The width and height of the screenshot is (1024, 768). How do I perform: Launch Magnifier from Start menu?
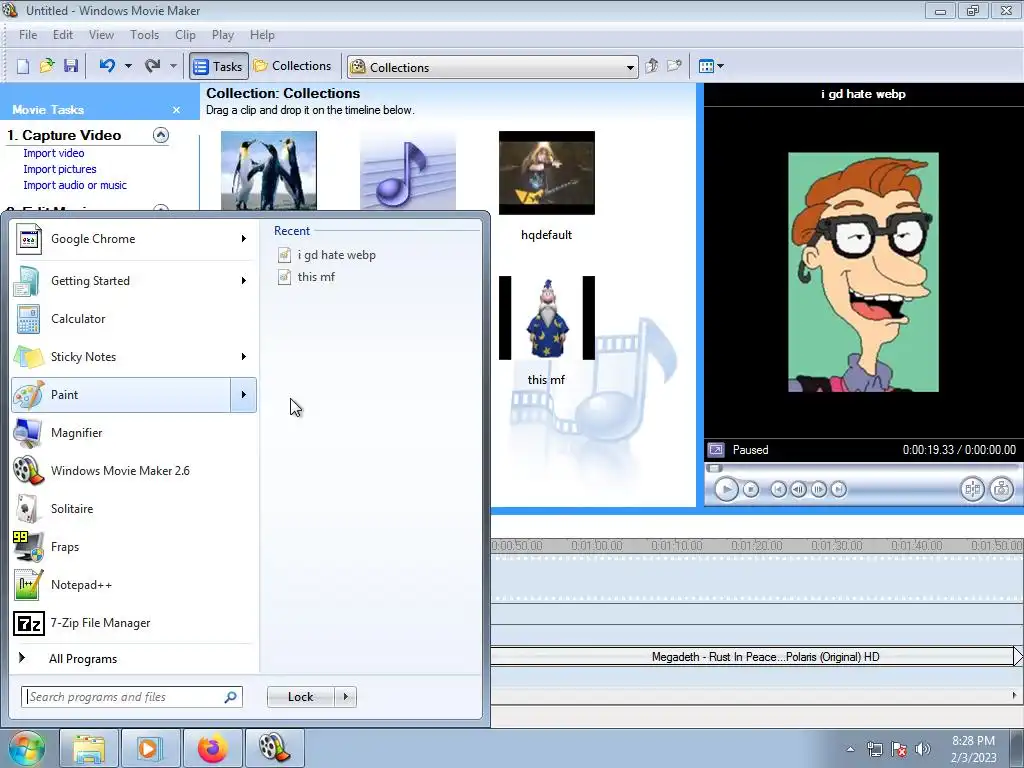click(134, 433)
